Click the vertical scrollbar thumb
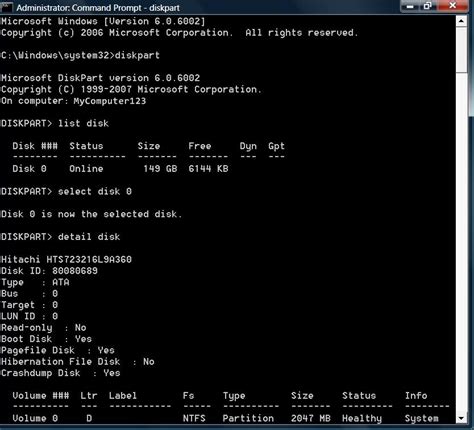Viewport: 474px width, 430px height. pos(461,49)
